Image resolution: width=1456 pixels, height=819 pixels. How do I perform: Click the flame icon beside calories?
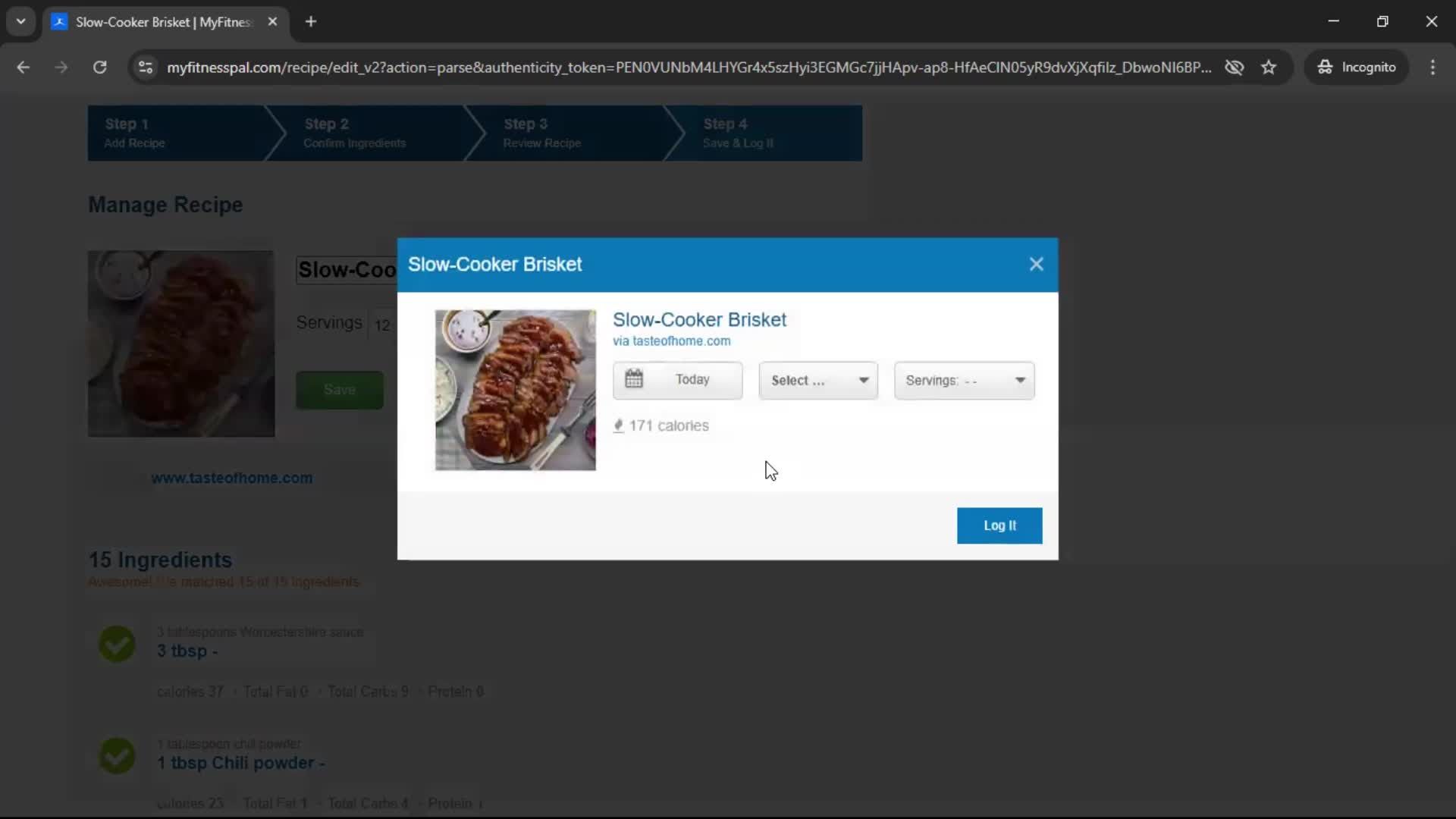(x=618, y=425)
